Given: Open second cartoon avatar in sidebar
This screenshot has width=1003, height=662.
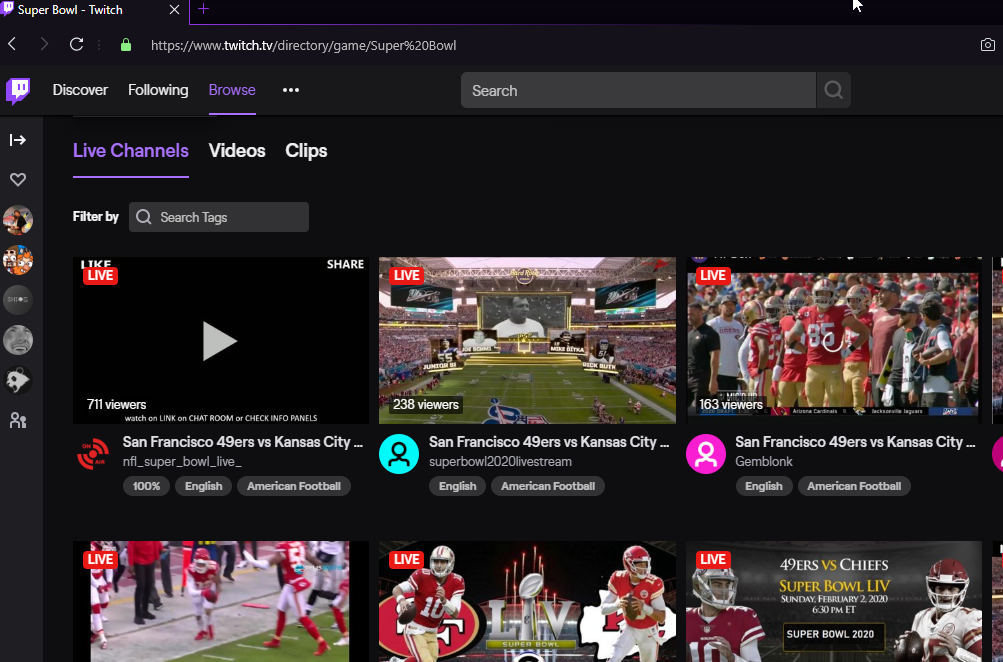Looking at the screenshot, I should coord(18,260).
